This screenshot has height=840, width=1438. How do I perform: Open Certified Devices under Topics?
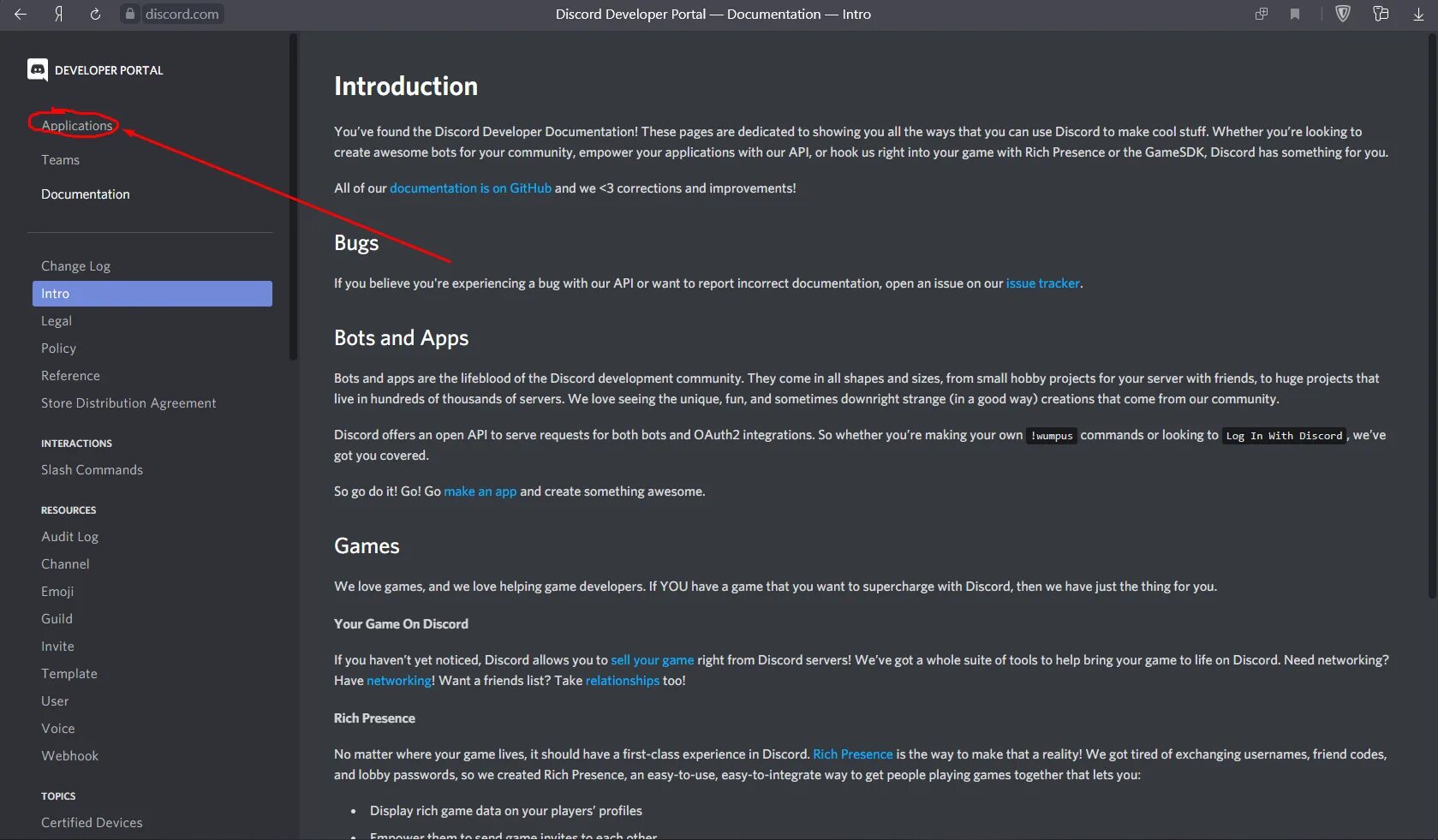click(92, 823)
